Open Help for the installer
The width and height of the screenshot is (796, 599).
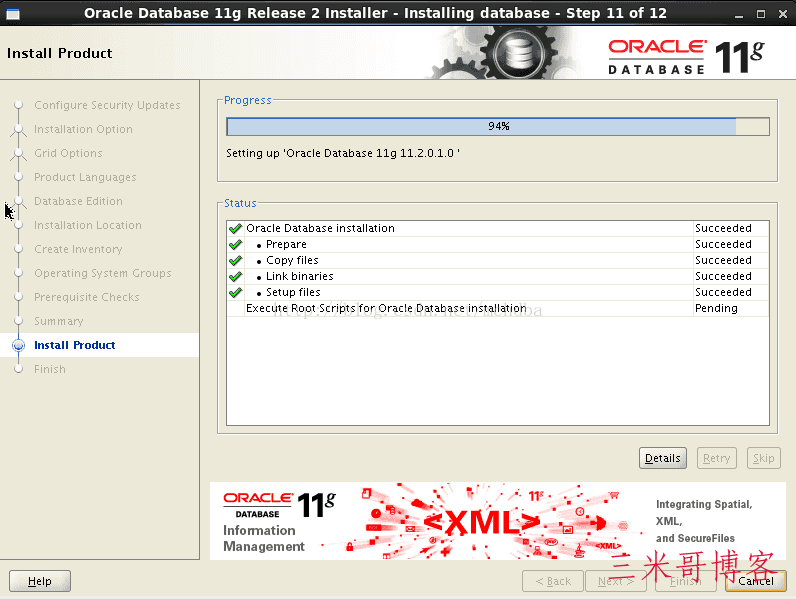pos(40,581)
